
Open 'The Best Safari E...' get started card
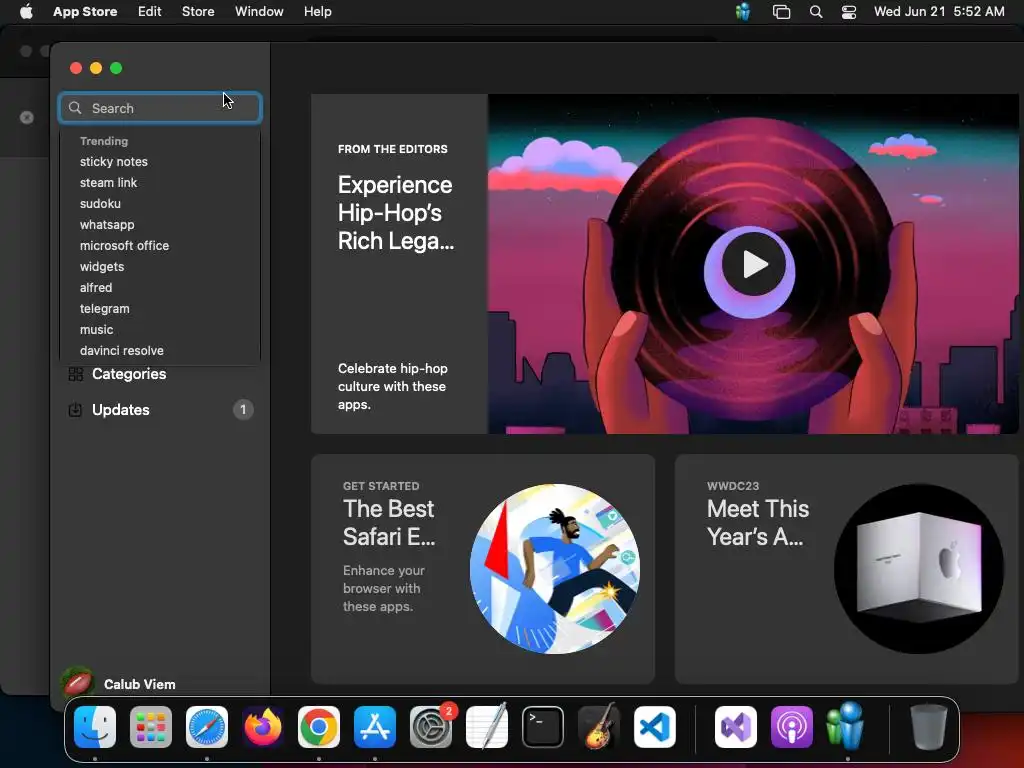coord(483,569)
